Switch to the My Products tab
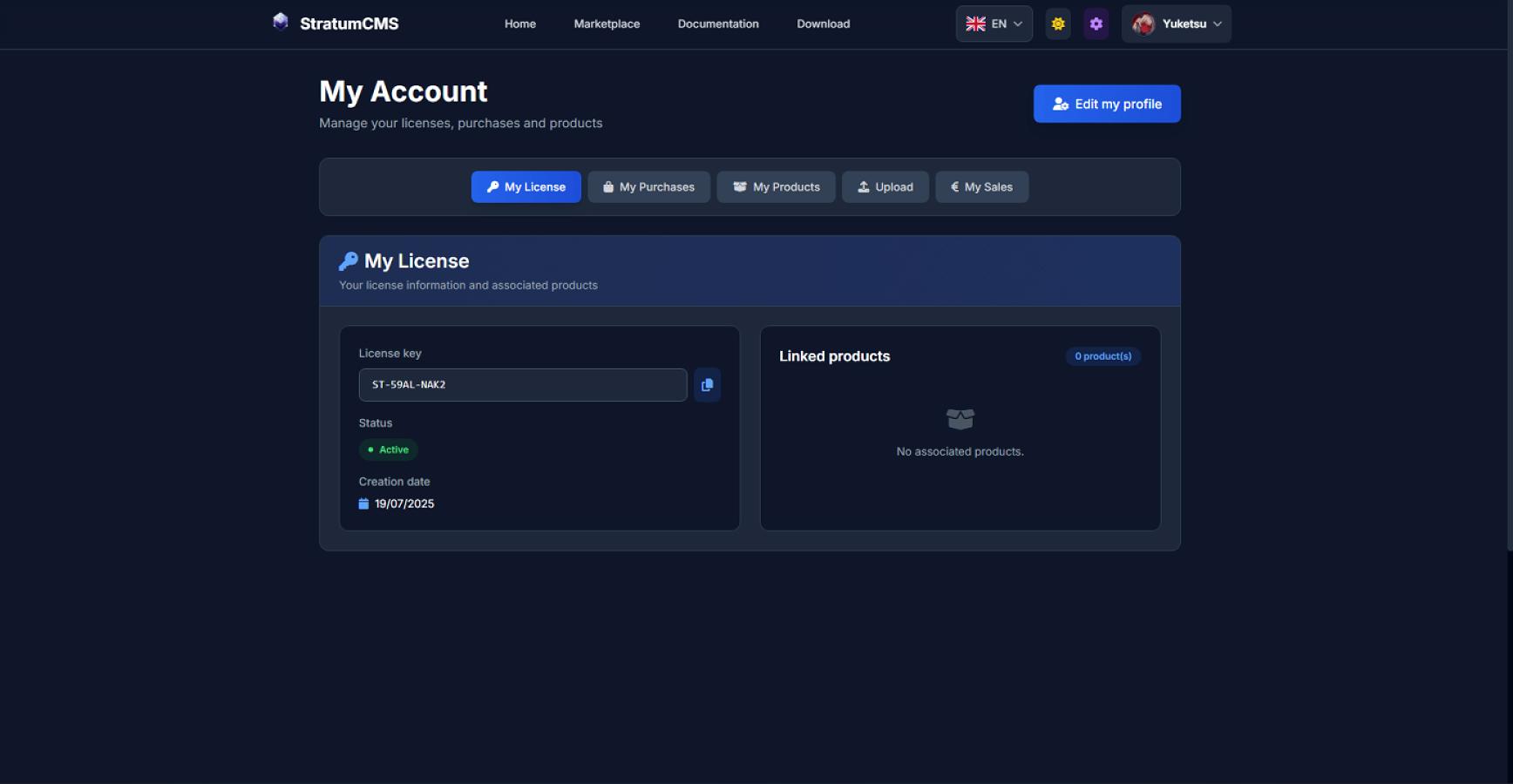Screen dimensions: 1513x784 pyautogui.click(x=776, y=187)
